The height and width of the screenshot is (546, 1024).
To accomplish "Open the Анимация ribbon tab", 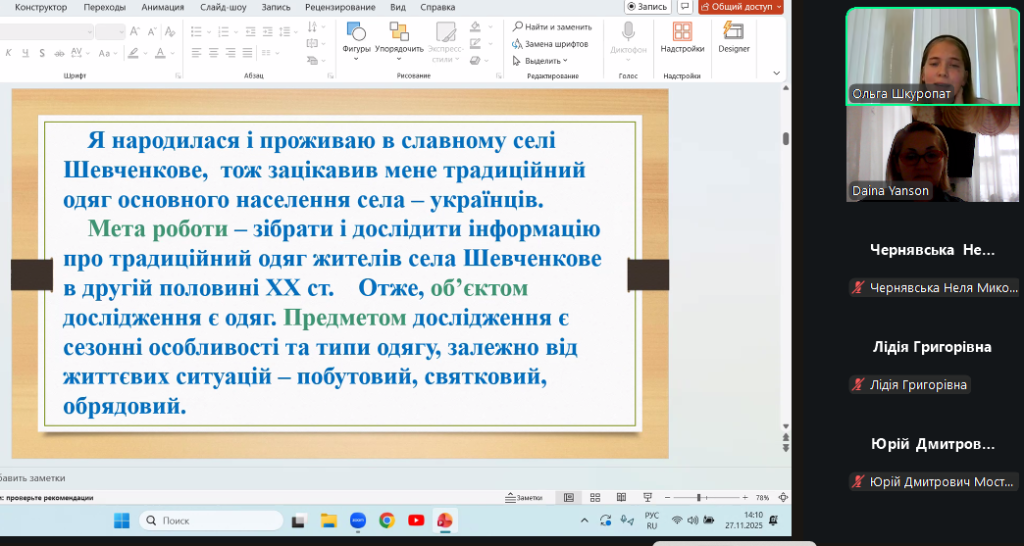I will pyautogui.click(x=162, y=7).
